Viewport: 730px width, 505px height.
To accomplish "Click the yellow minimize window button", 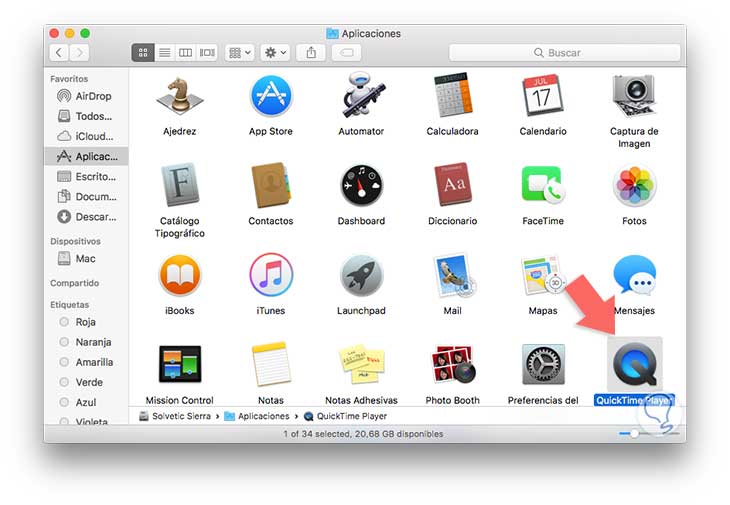I will [69, 33].
